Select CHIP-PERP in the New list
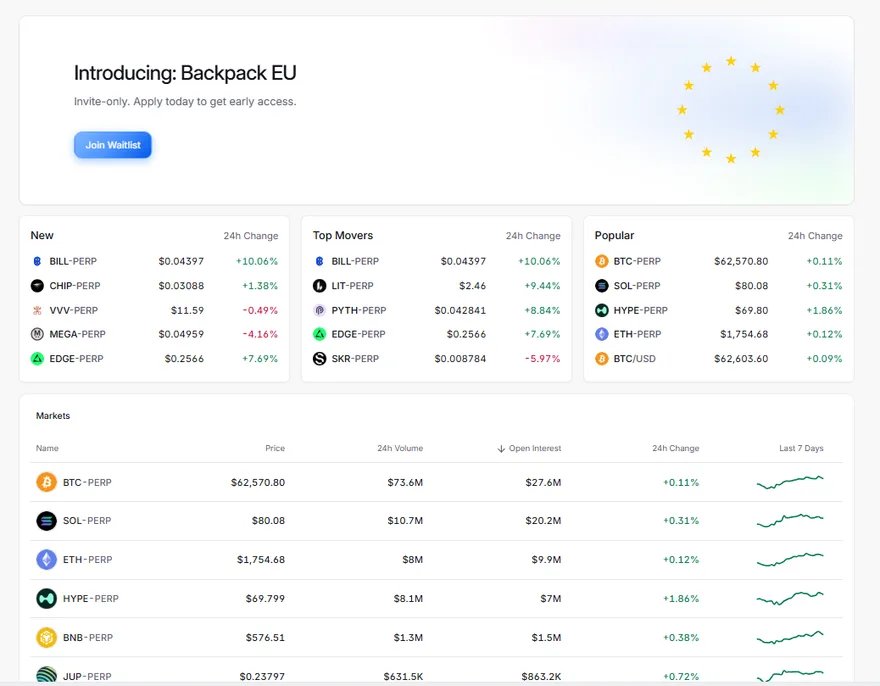The width and height of the screenshot is (880, 686). tap(75, 286)
